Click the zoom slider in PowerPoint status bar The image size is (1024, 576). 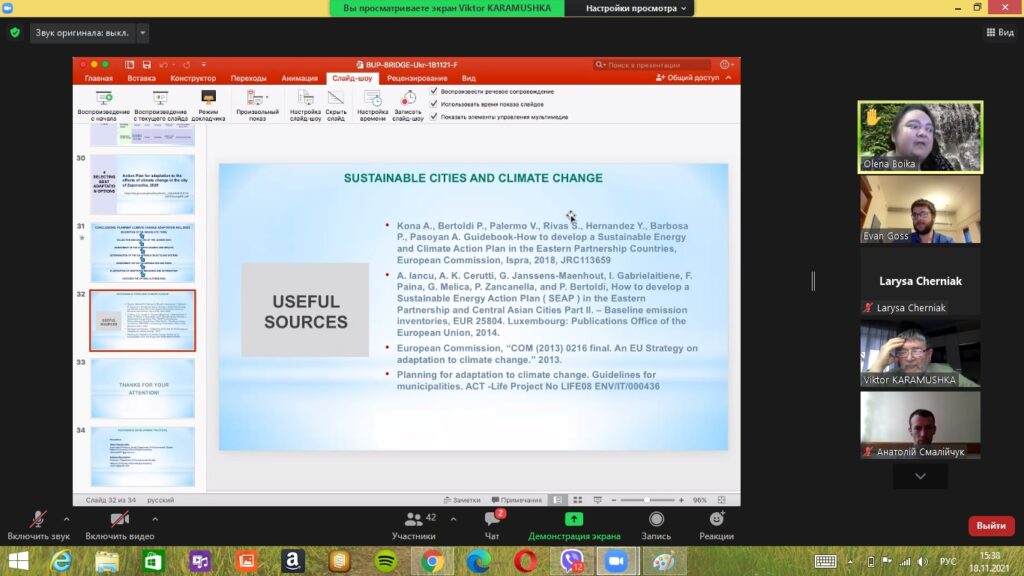[648, 500]
